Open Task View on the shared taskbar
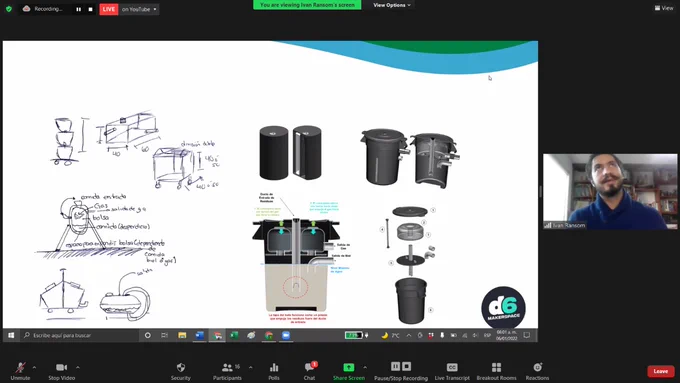This screenshot has width=680, height=383. tap(164, 335)
